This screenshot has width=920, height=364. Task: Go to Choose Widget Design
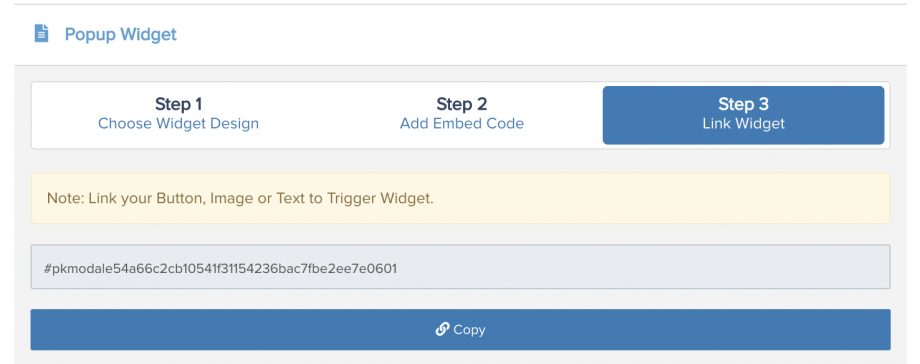click(178, 124)
